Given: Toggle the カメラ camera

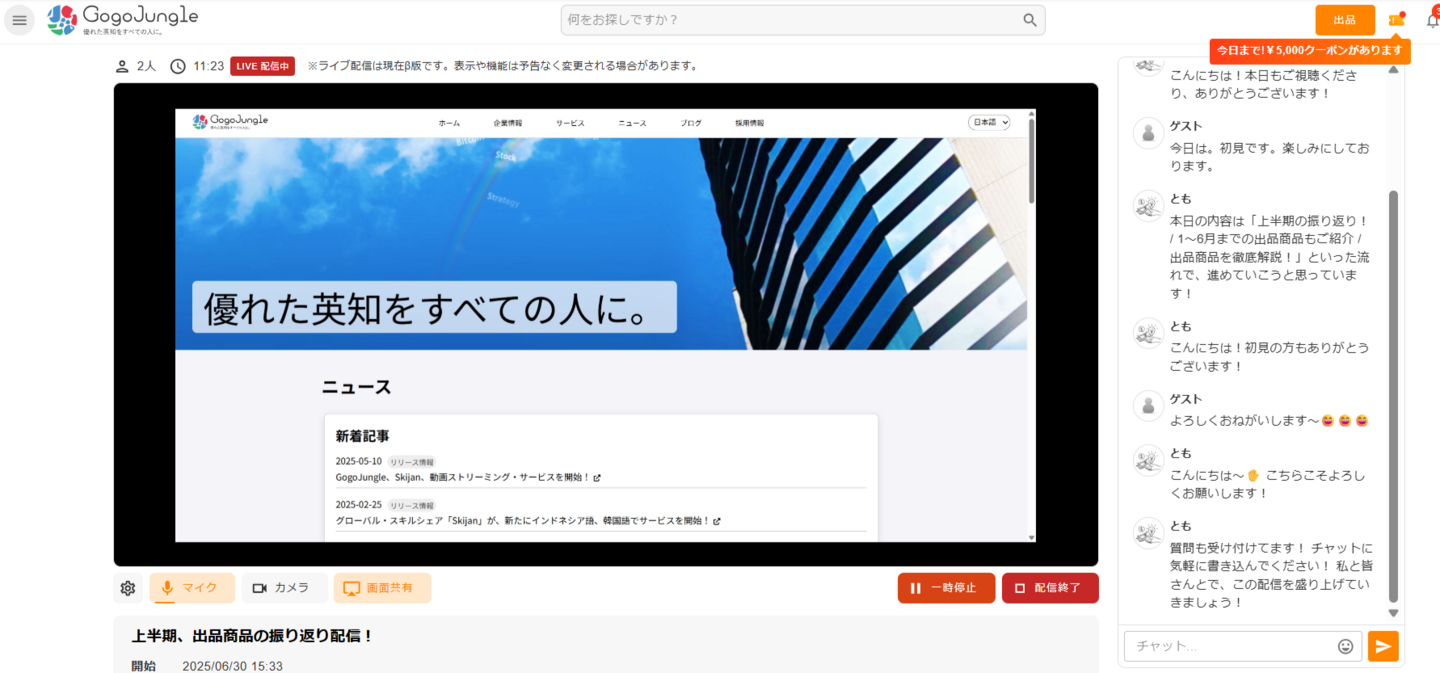Looking at the screenshot, I should click(284, 588).
